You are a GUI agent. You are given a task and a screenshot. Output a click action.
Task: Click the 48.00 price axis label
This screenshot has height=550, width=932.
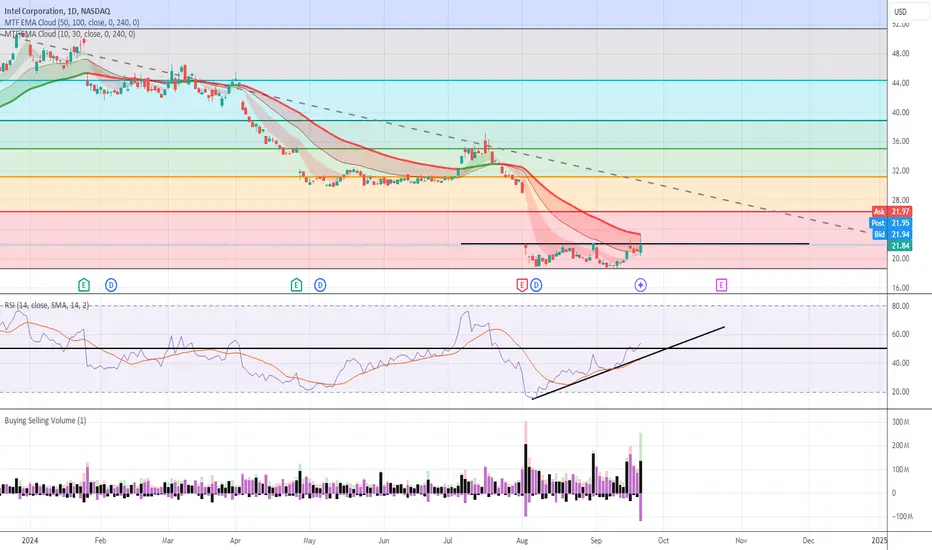tap(900, 54)
